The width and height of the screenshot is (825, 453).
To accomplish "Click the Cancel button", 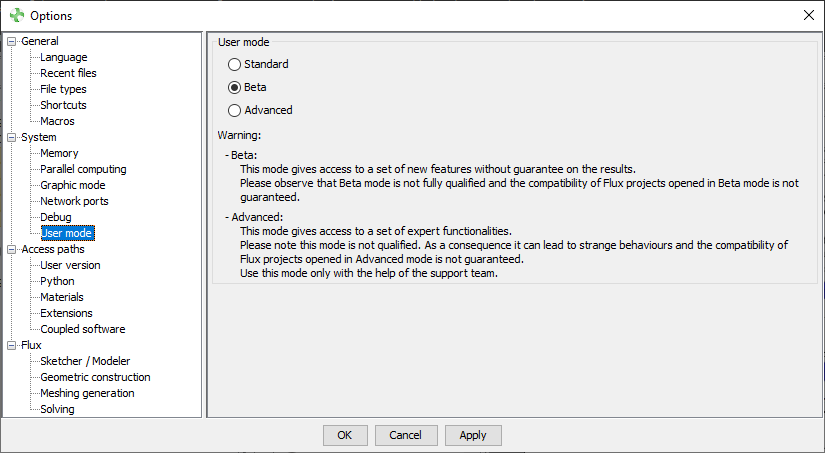I will tap(406, 435).
